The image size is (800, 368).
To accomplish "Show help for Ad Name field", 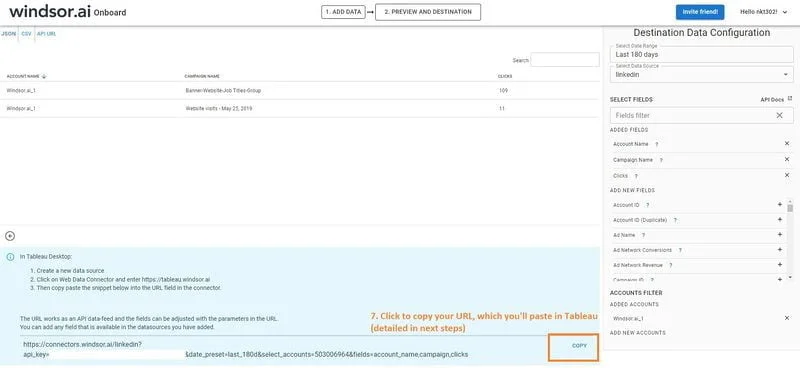I will click(x=643, y=235).
